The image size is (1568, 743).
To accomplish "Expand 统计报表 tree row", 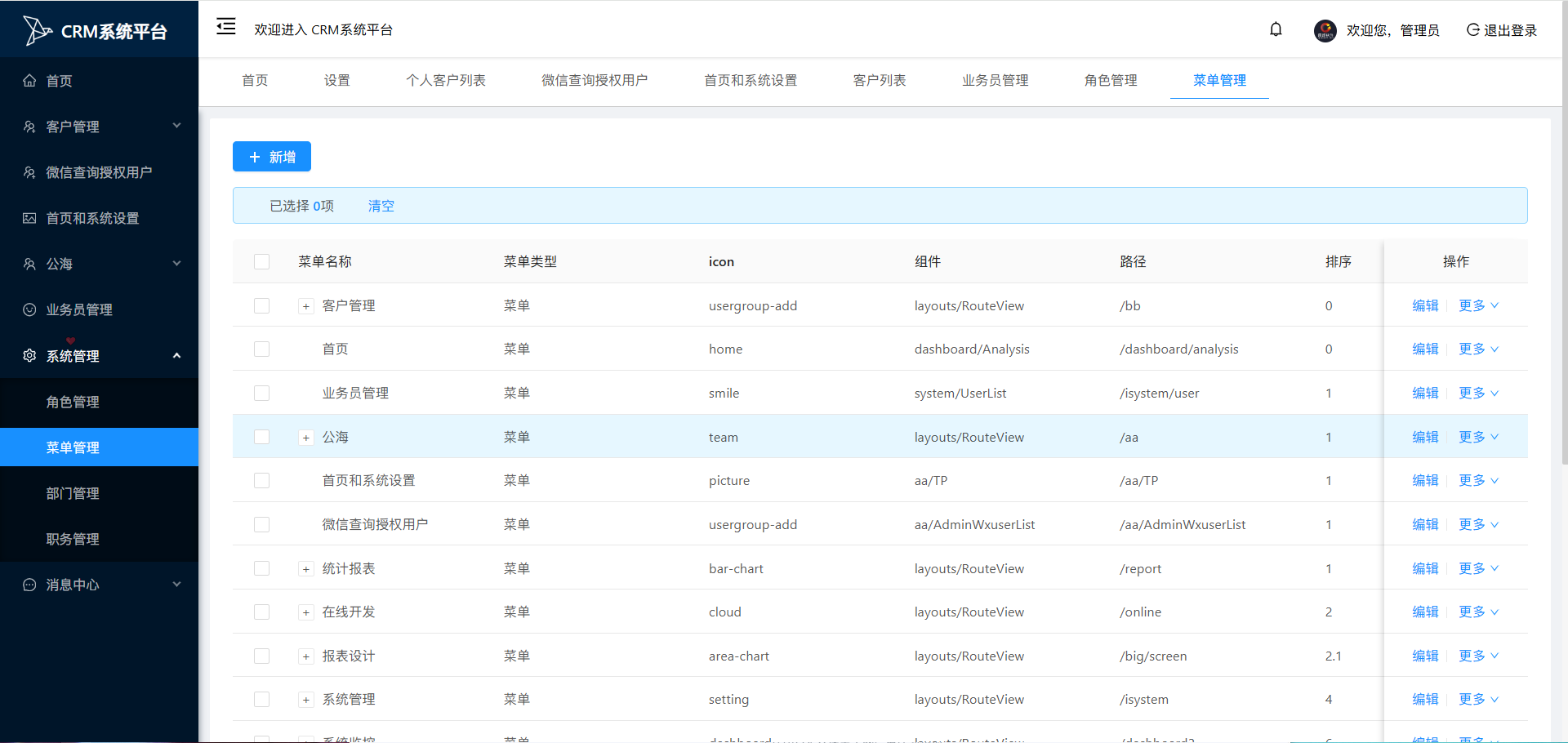I will [306, 569].
